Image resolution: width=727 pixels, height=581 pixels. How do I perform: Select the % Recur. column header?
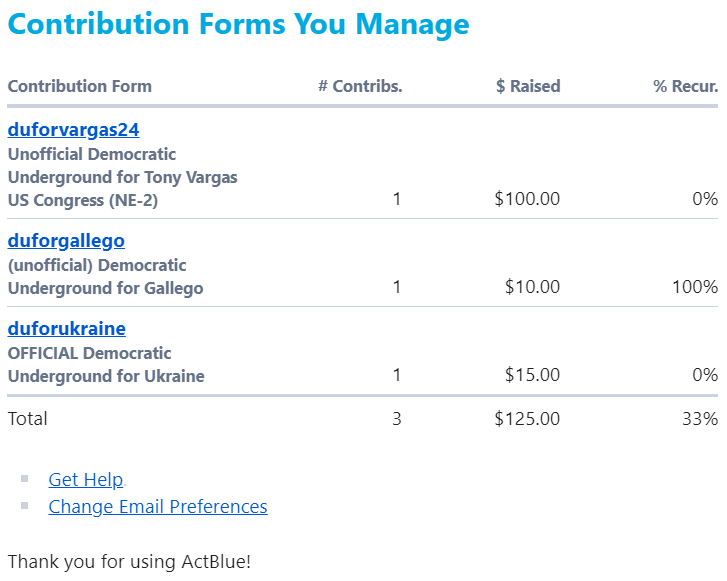point(685,86)
